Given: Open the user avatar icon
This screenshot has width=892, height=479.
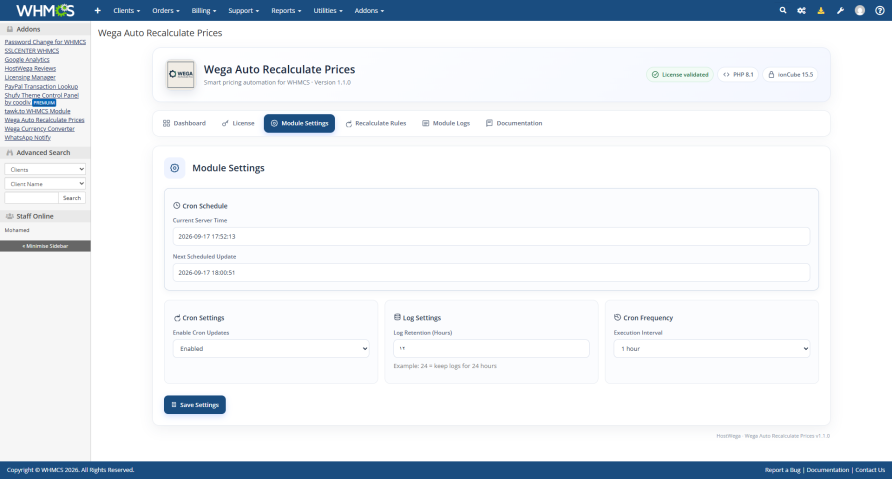Looking at the screenshot, I should pos(860,10).
